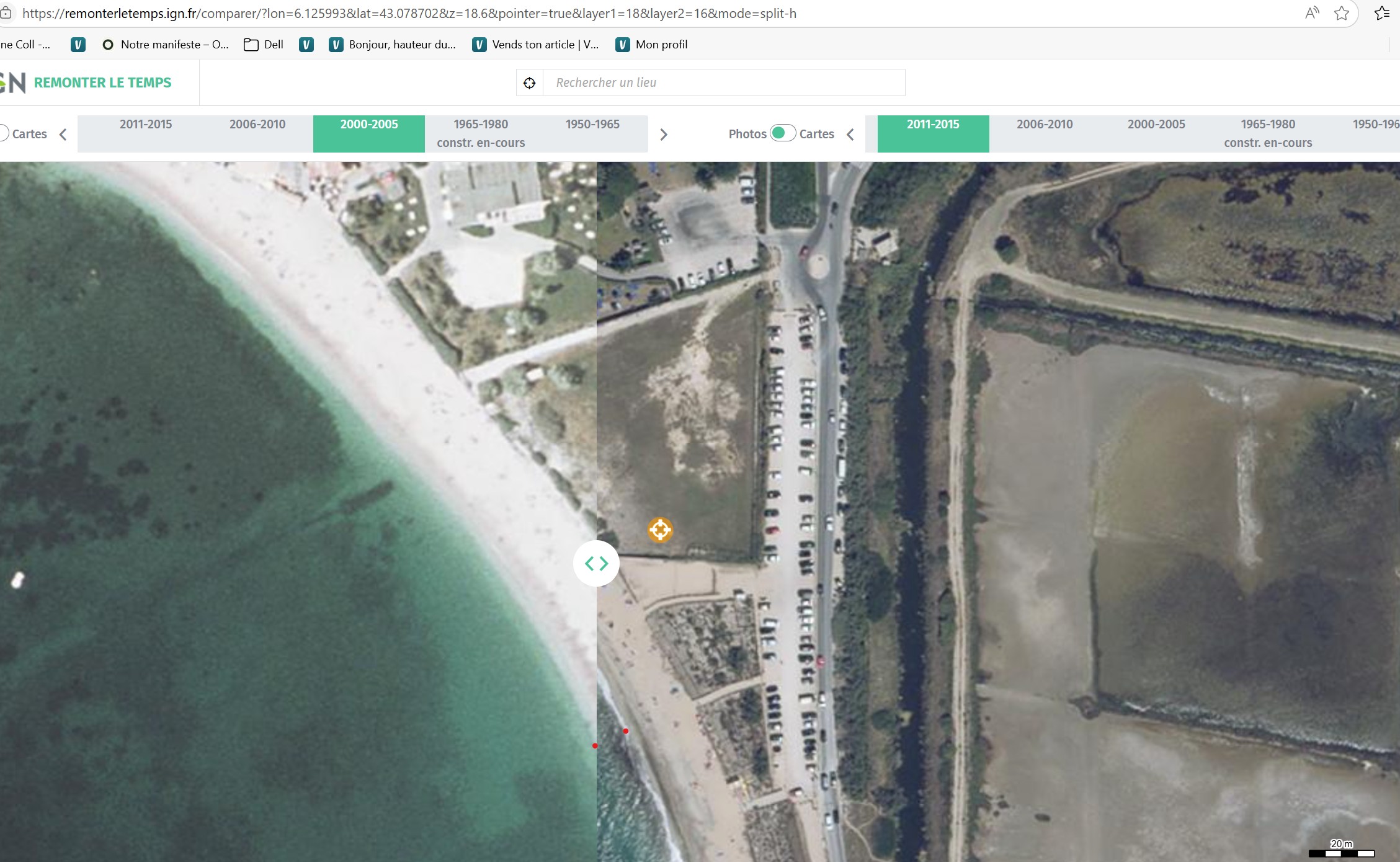This screenshot has width=1400, height=862.
Task: Click the geolocation crosshair icon beside search
Action: pos(529,82)
